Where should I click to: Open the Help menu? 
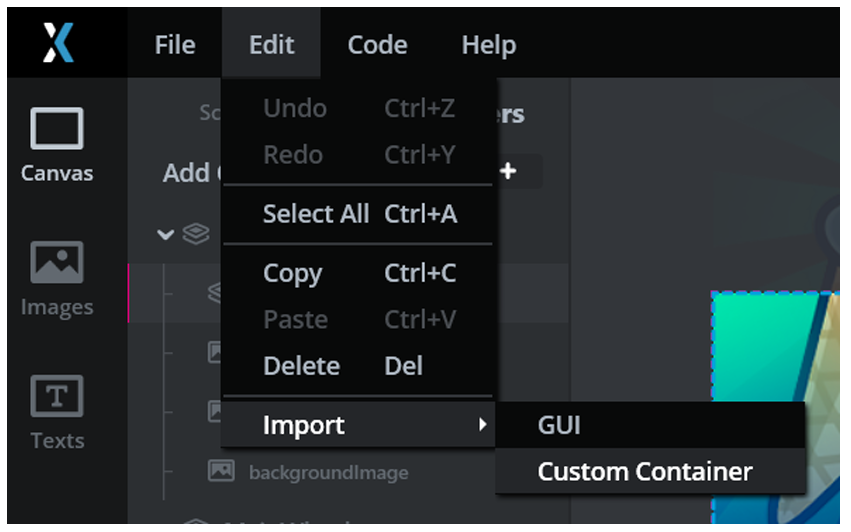(x=488, y=45)
